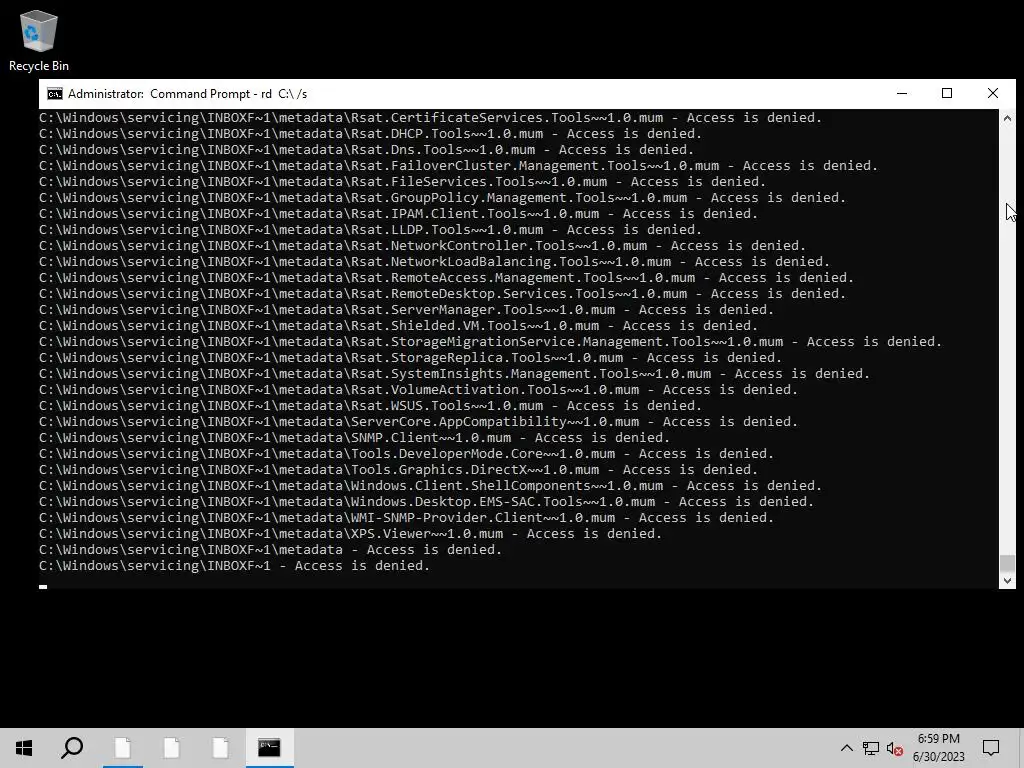The width and height of the screenshot is (1024, 768).
Task: Click the Rsat.RemoteDesktop.Services.Tools line
Action: [x=443, y=294]
